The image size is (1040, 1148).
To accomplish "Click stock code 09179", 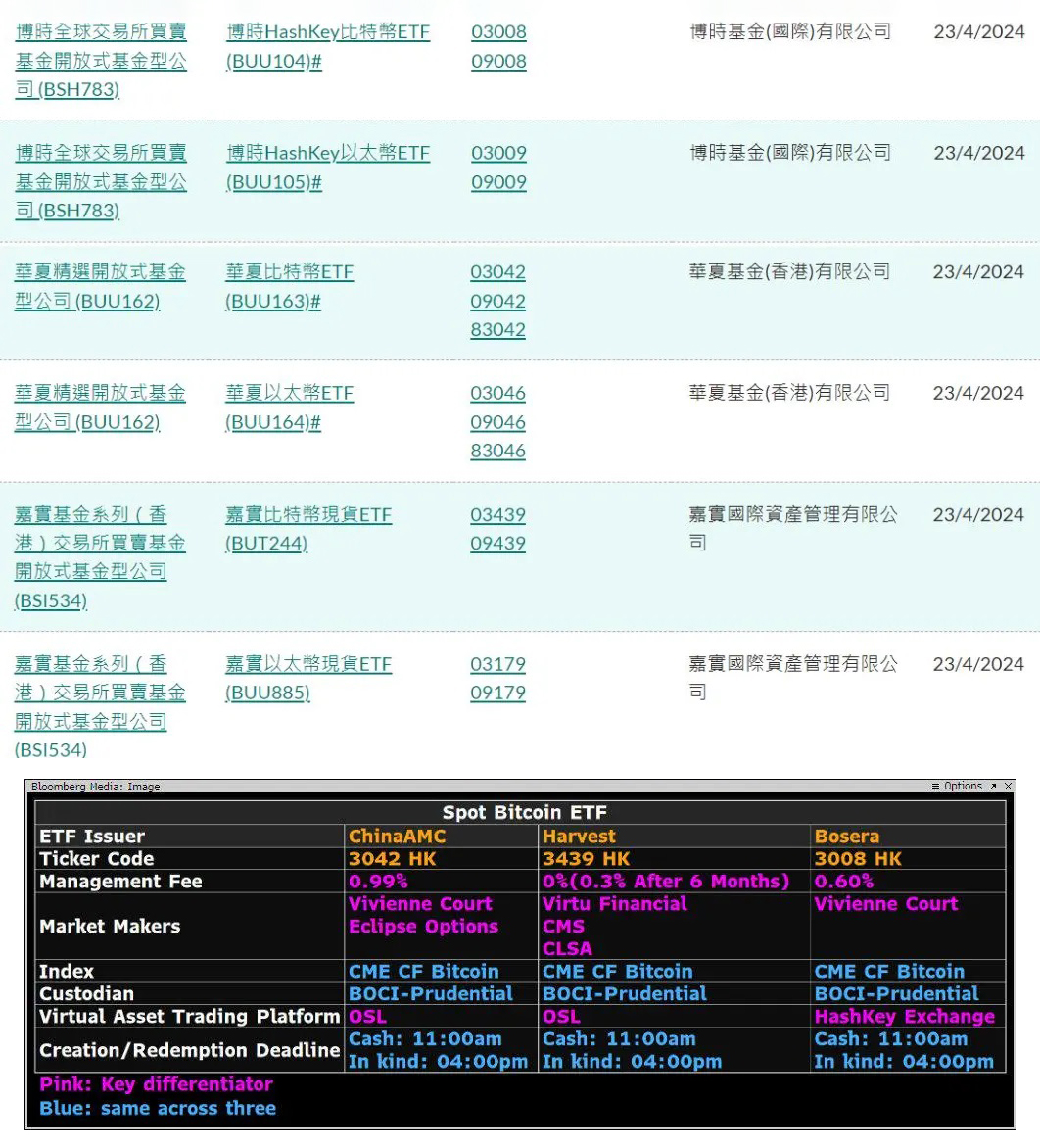I will [x=497, y=693].
